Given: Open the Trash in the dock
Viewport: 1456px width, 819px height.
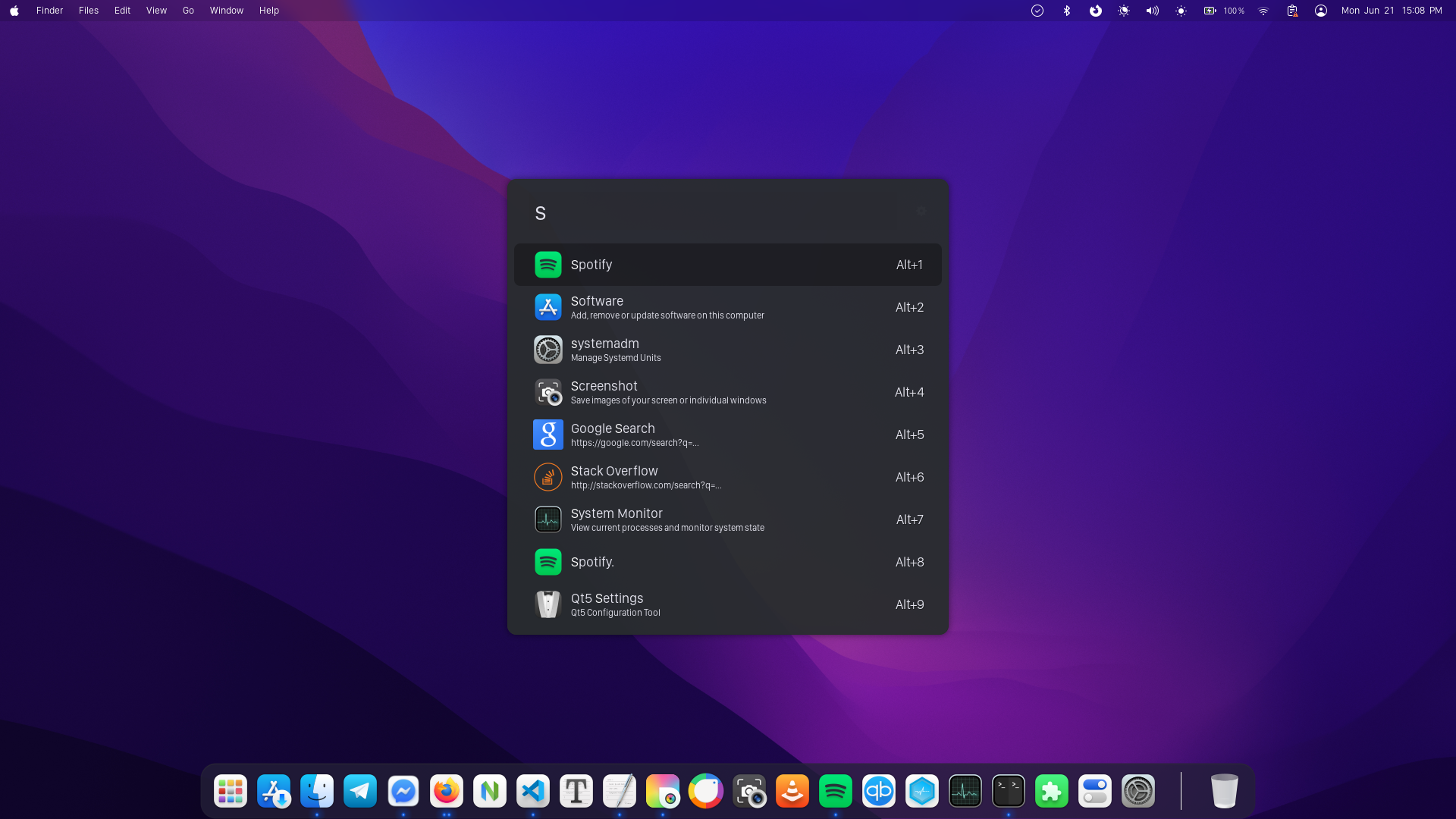Looking at the screenshot, I should (x=1225, y=791).
